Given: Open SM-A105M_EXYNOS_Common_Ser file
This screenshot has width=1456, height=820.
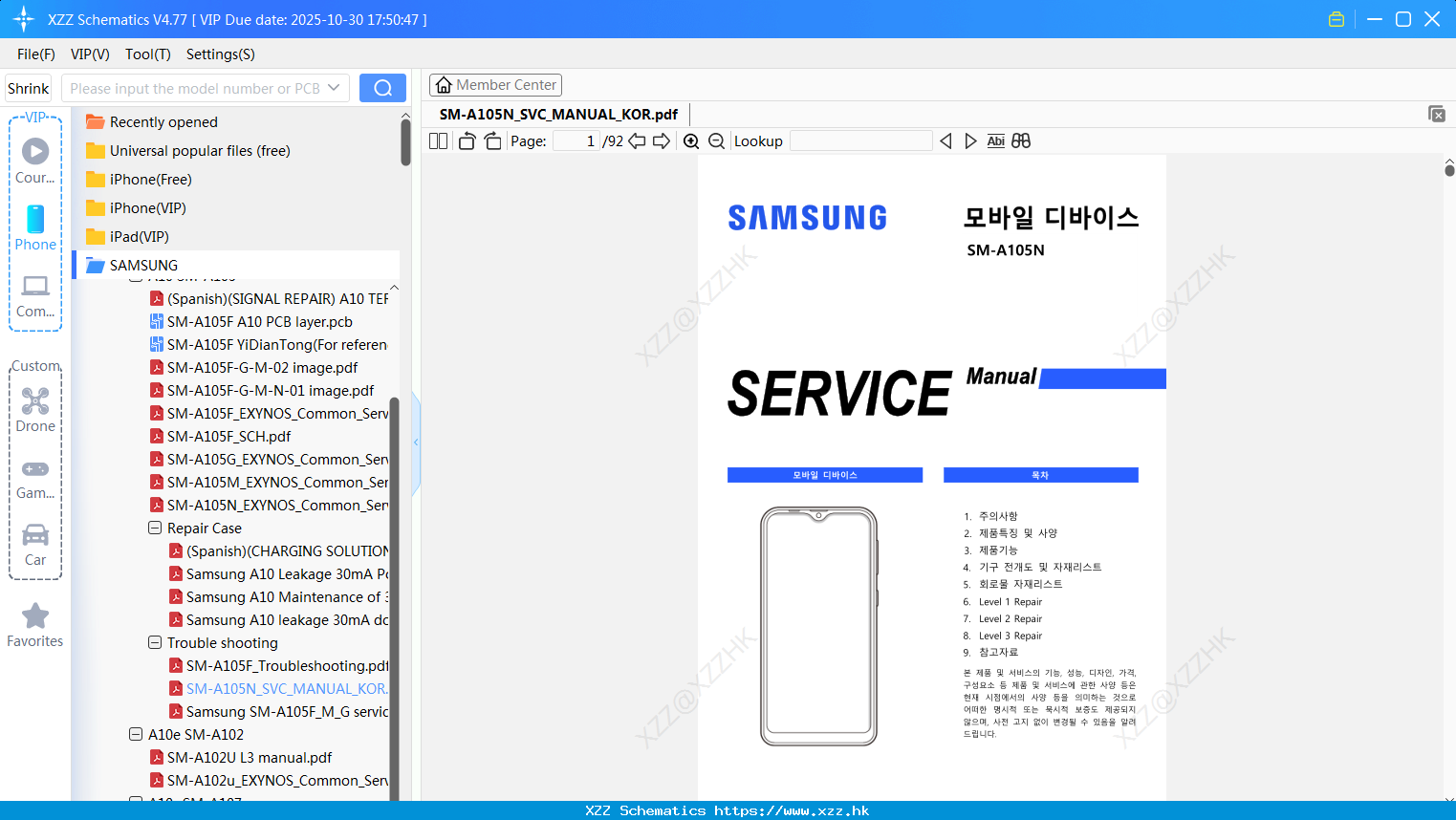Looking at the screenshot, I should coord(277,482).
